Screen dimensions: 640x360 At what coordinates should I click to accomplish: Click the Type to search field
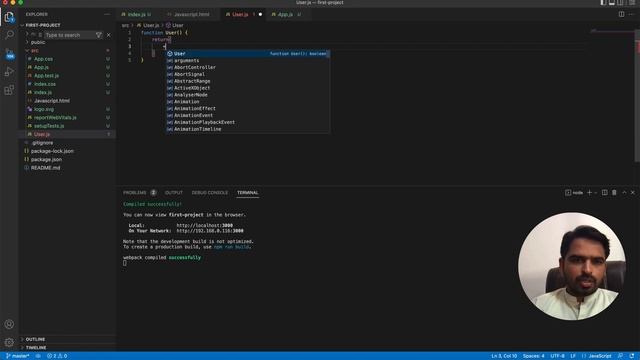[x=69, y=35]
